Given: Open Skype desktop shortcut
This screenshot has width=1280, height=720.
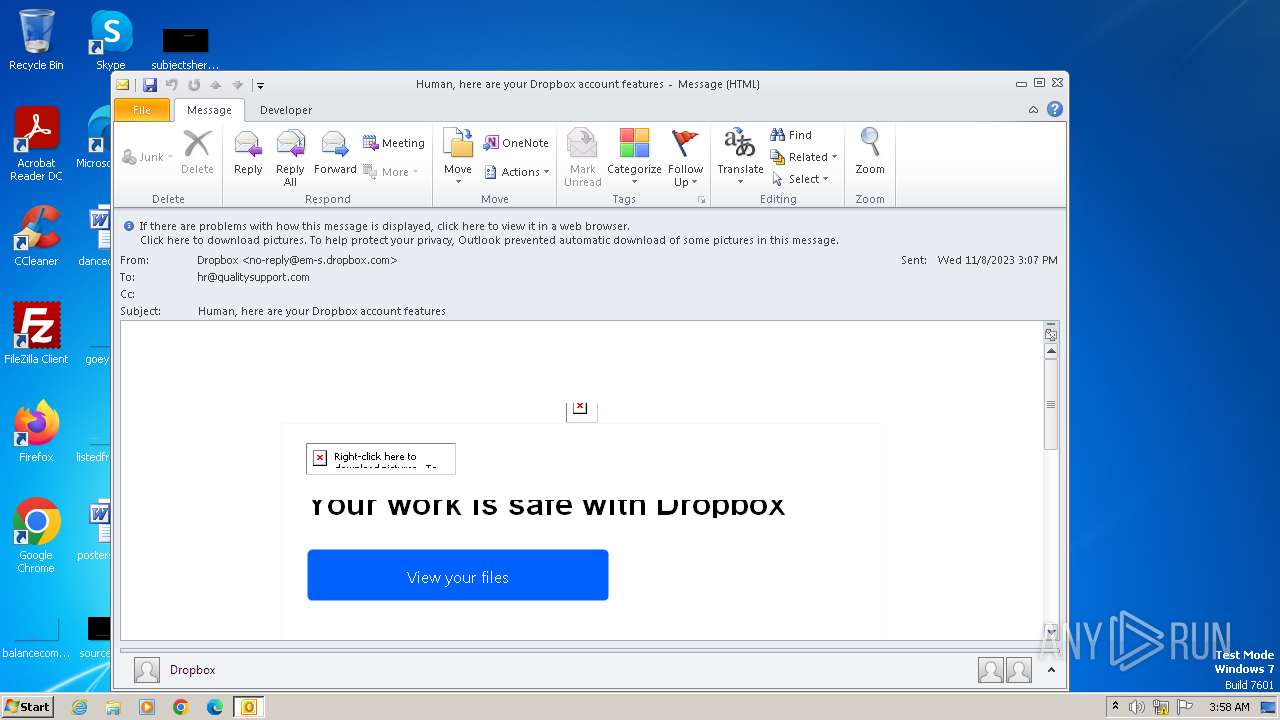Looking at the screenshot, I should coord(110,40).
